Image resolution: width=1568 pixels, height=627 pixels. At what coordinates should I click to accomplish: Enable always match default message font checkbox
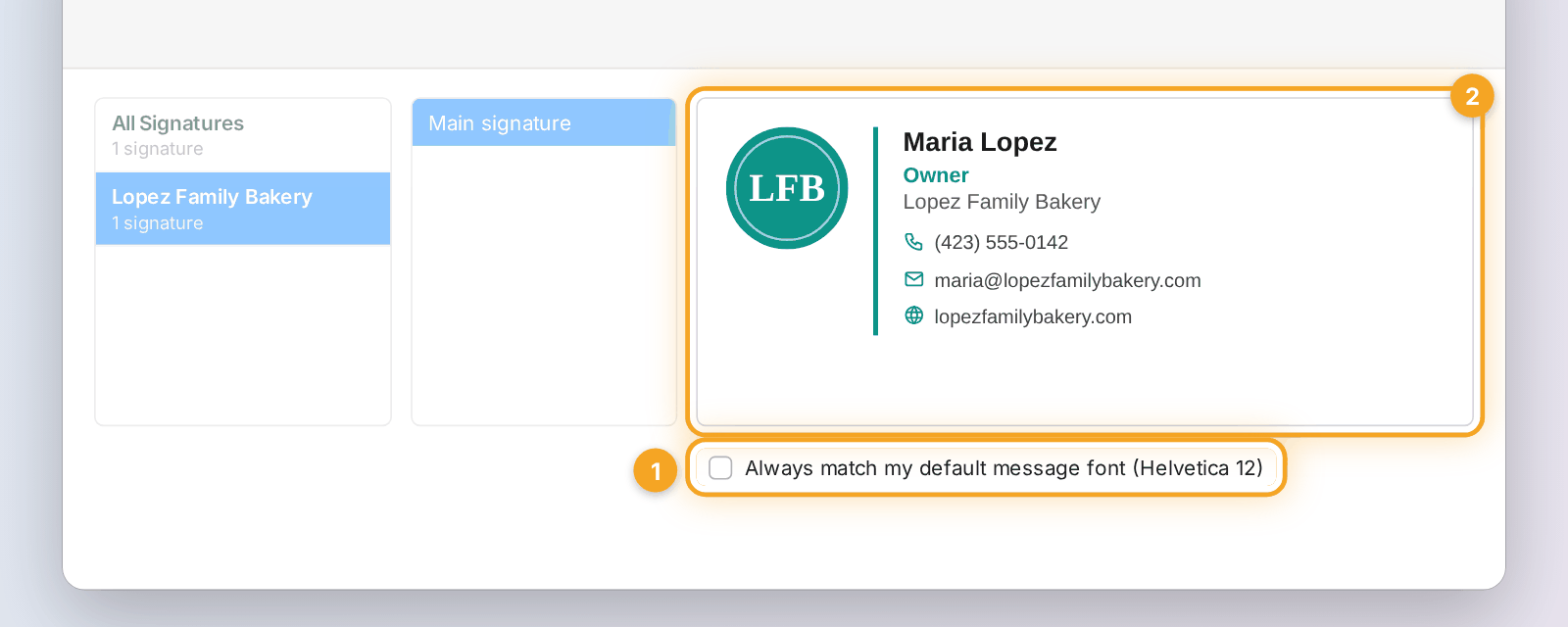click(720, 468)
